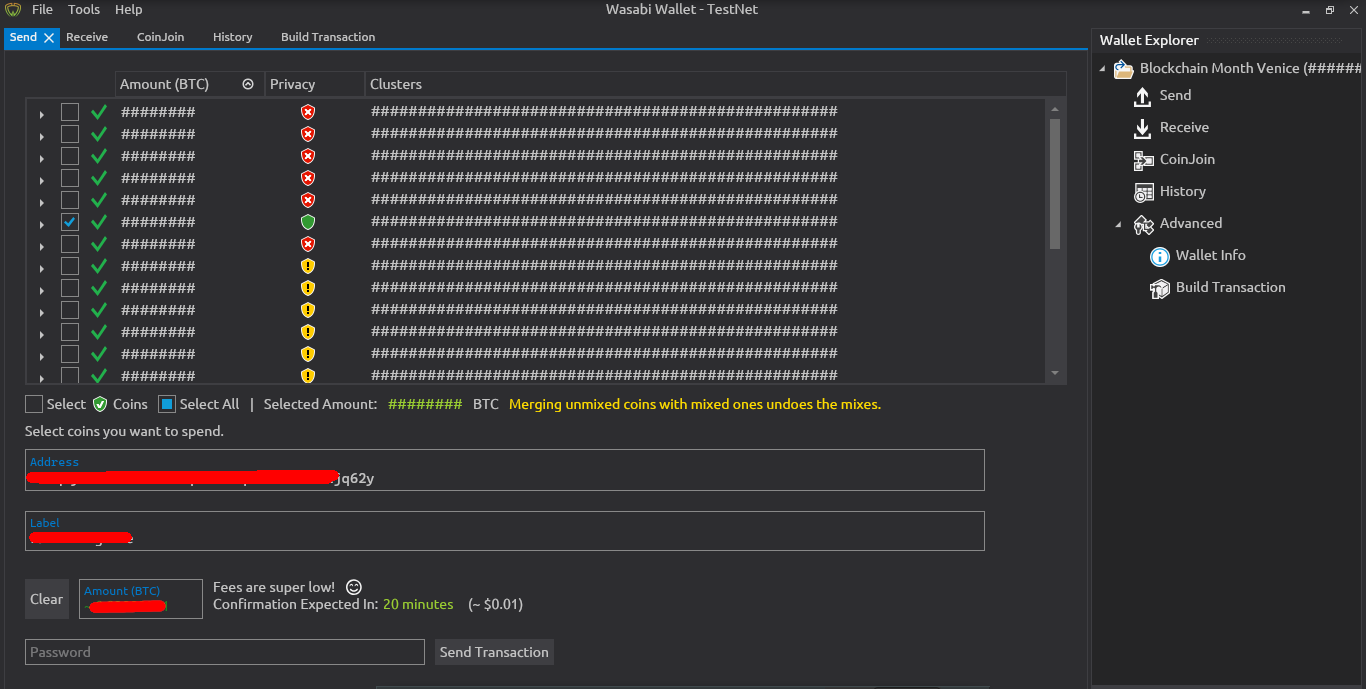Click the Receive download icon in Wallet Explorer
The image size is (1366, 689).
[x=1143, y=128]
